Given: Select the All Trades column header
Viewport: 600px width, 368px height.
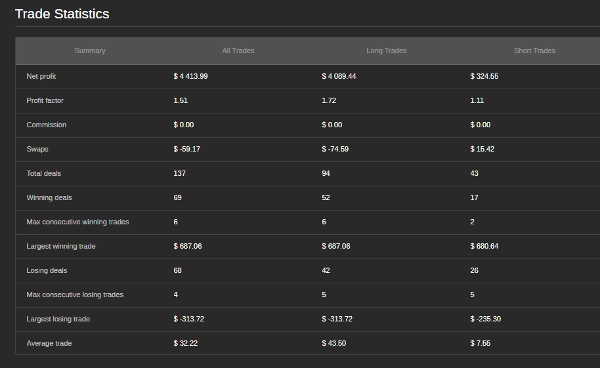Looking at the screenshot, I should pyautogui.click(x=238, y=50).
